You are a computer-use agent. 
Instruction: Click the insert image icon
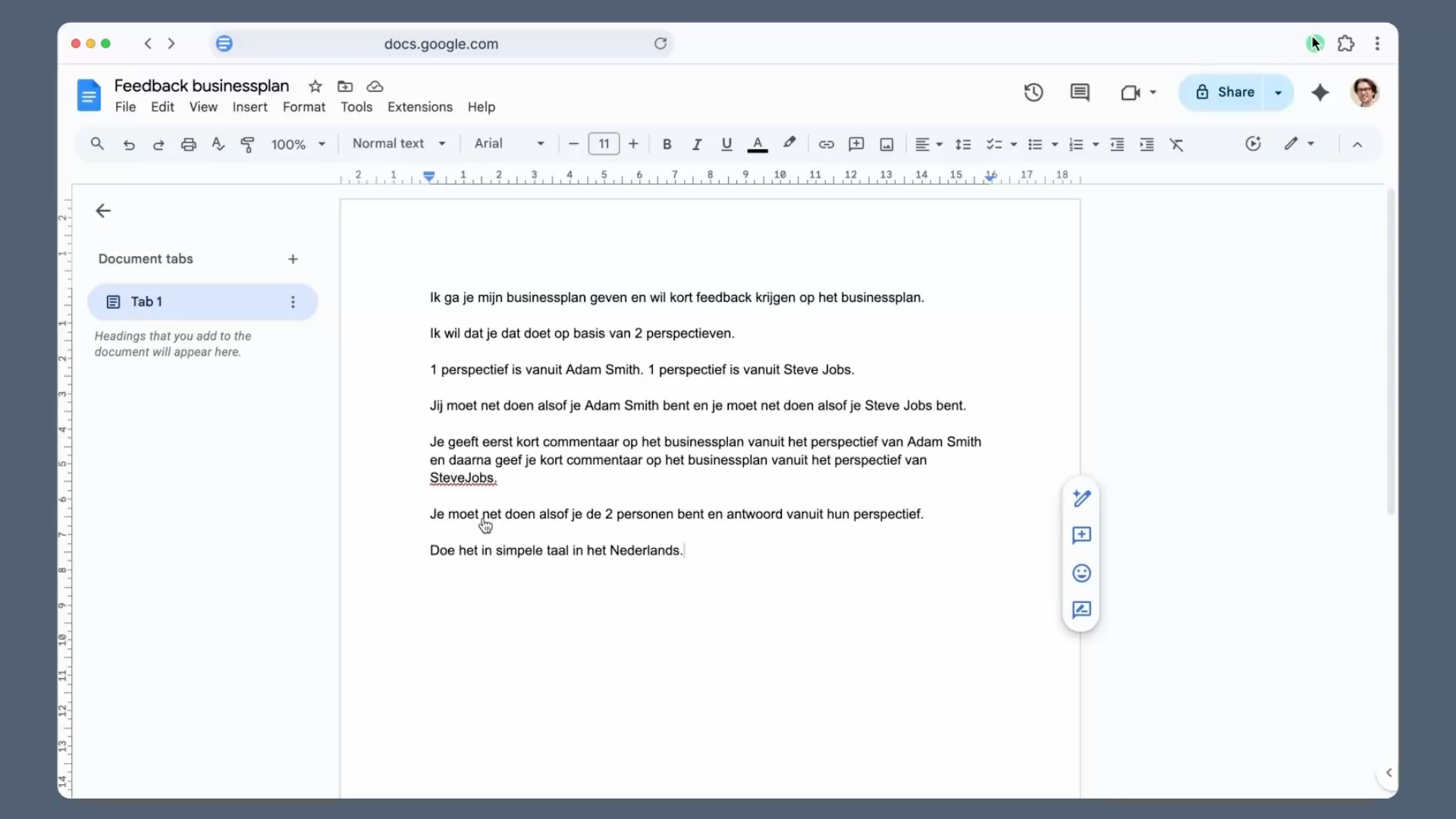point(886,144)
